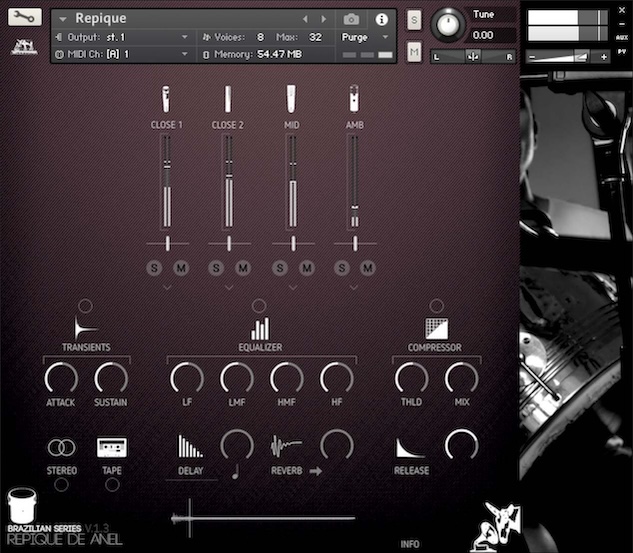Click the Equalizer bars icon
This screenshot has height=553, width=633.
click(260, 328)
